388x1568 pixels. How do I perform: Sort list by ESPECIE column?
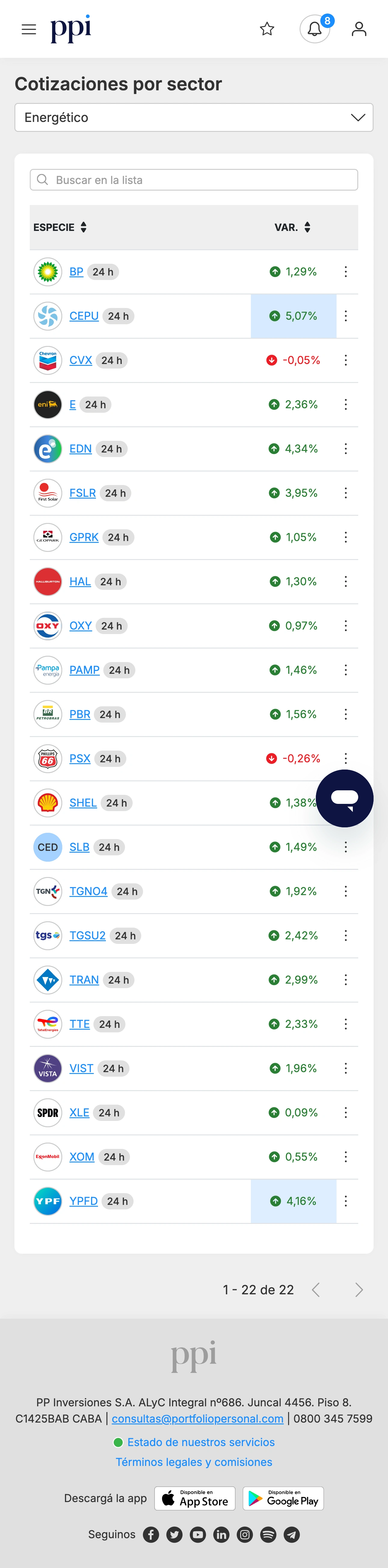coord(60,227)
